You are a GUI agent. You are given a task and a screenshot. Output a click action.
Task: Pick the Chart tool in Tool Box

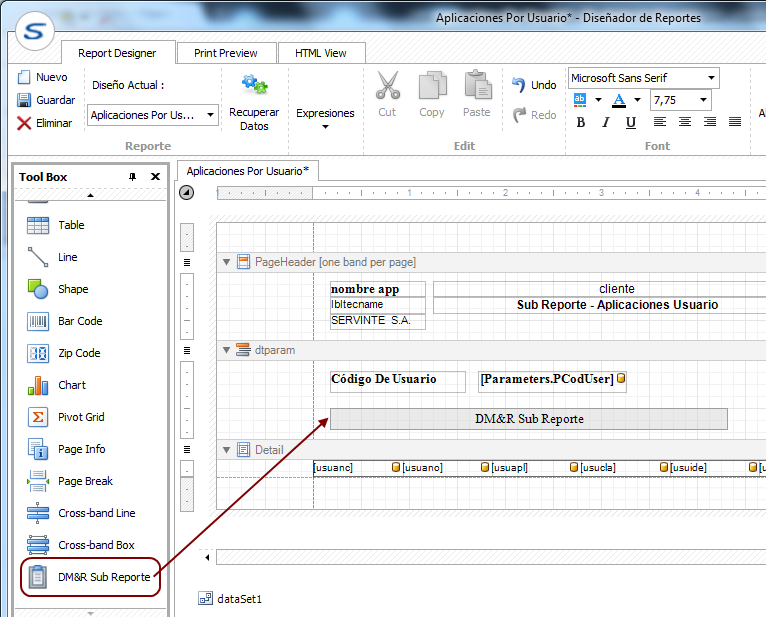click(x=71, y=385)
